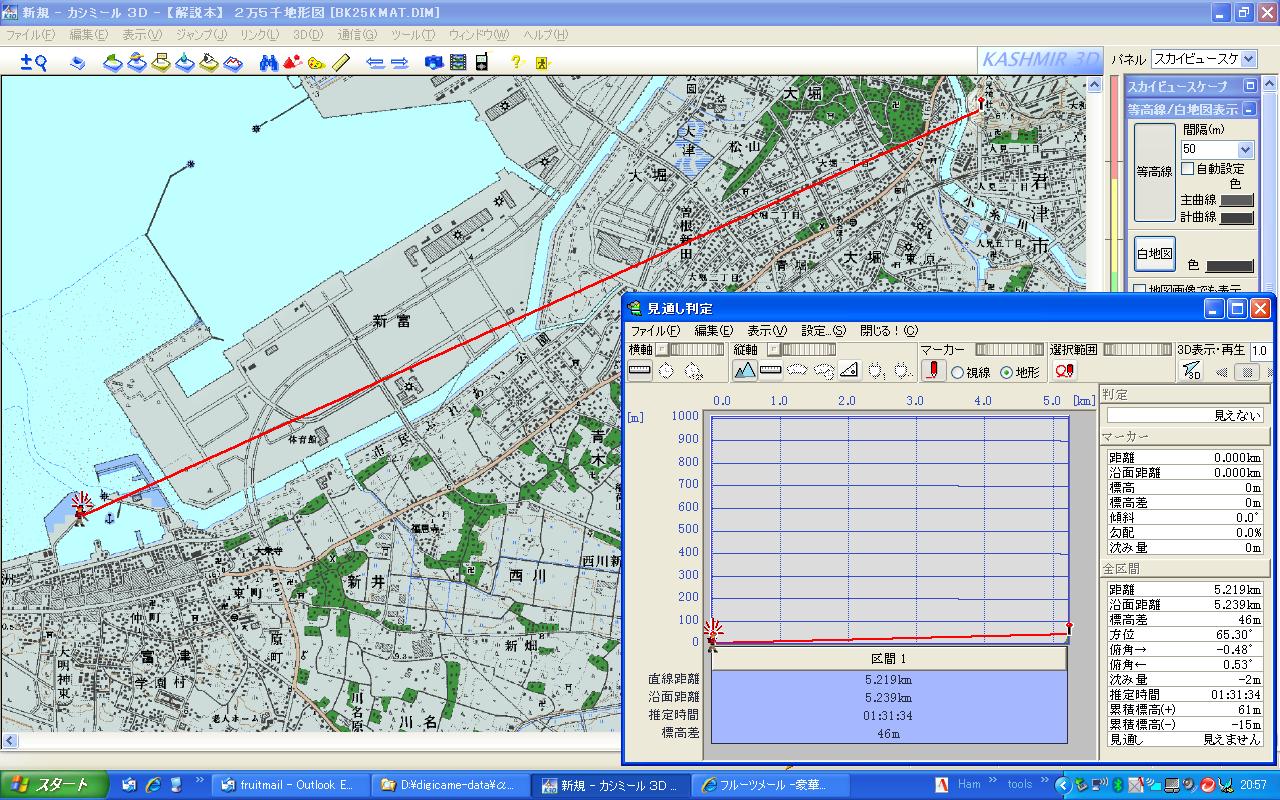1280x800 pixels.
Task: Select the mountain terrain profile icon
Action: click(x=745, y=371)
